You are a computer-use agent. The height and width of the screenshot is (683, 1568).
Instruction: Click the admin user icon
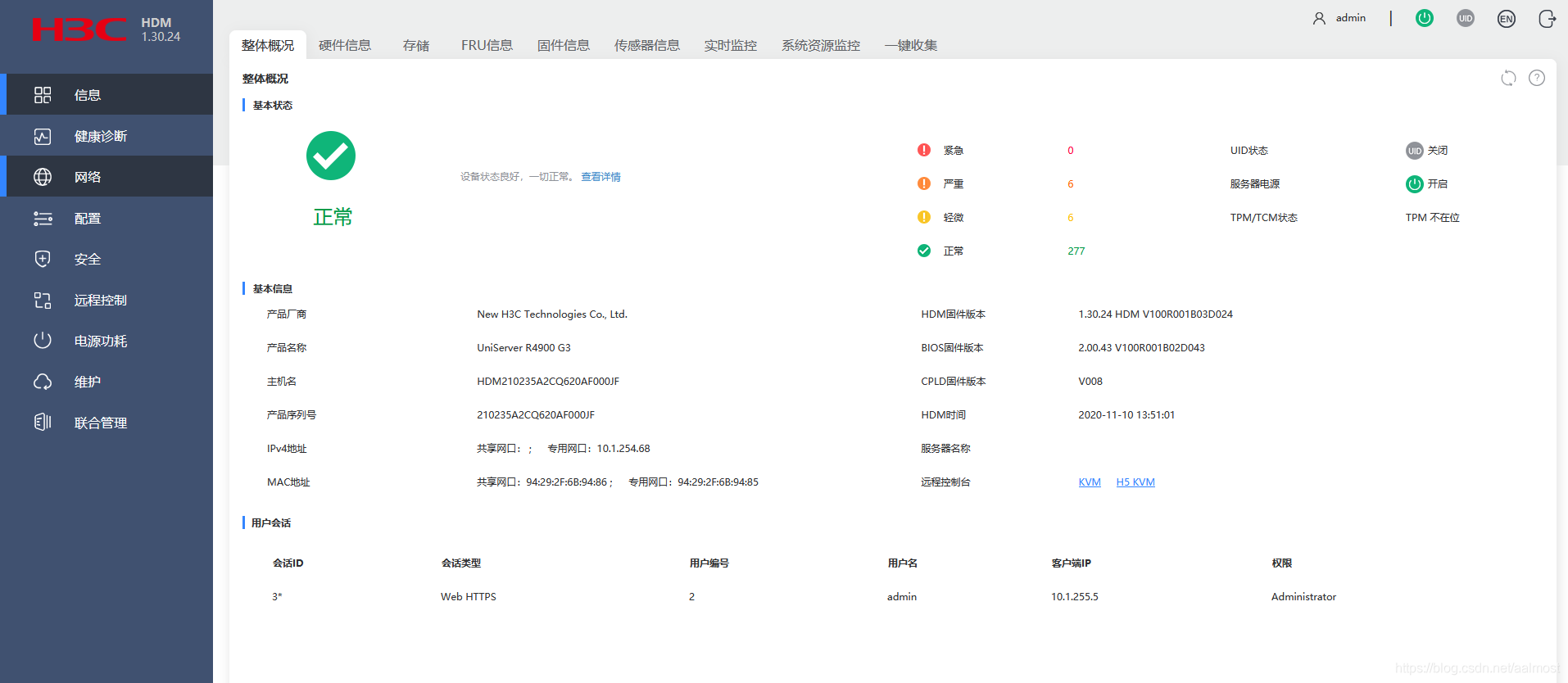(1319, 18)
